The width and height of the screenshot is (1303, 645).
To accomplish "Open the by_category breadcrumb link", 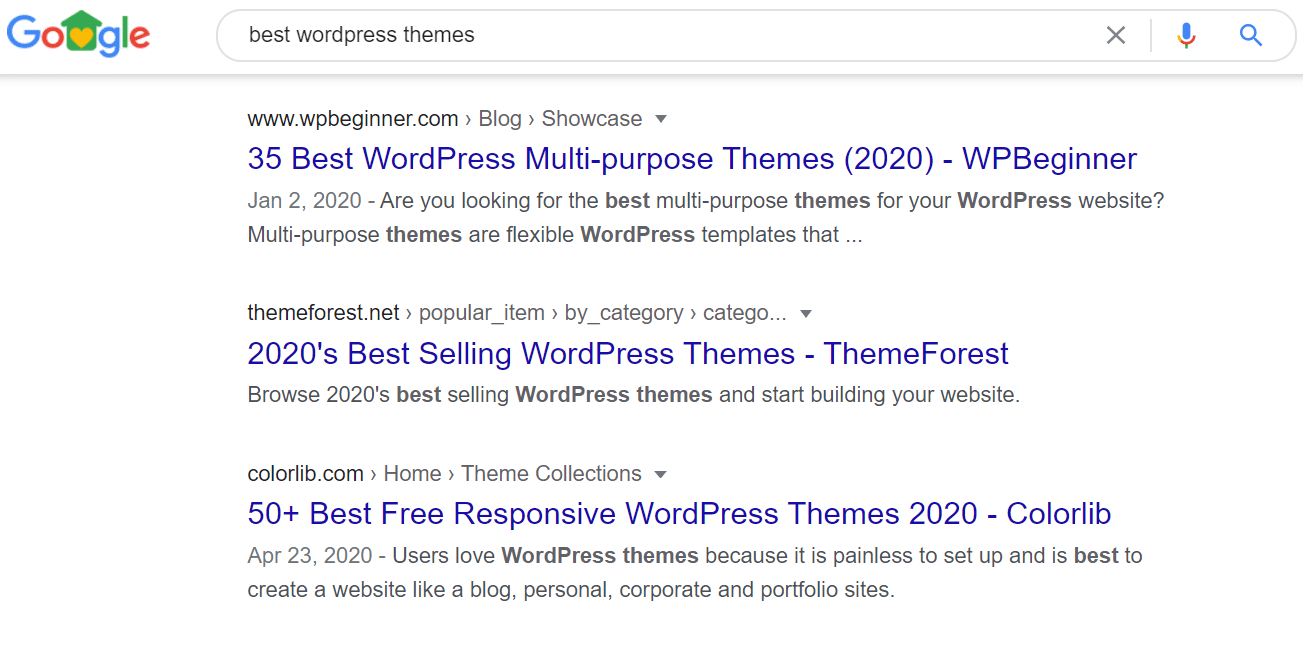I will pos(623,313).
